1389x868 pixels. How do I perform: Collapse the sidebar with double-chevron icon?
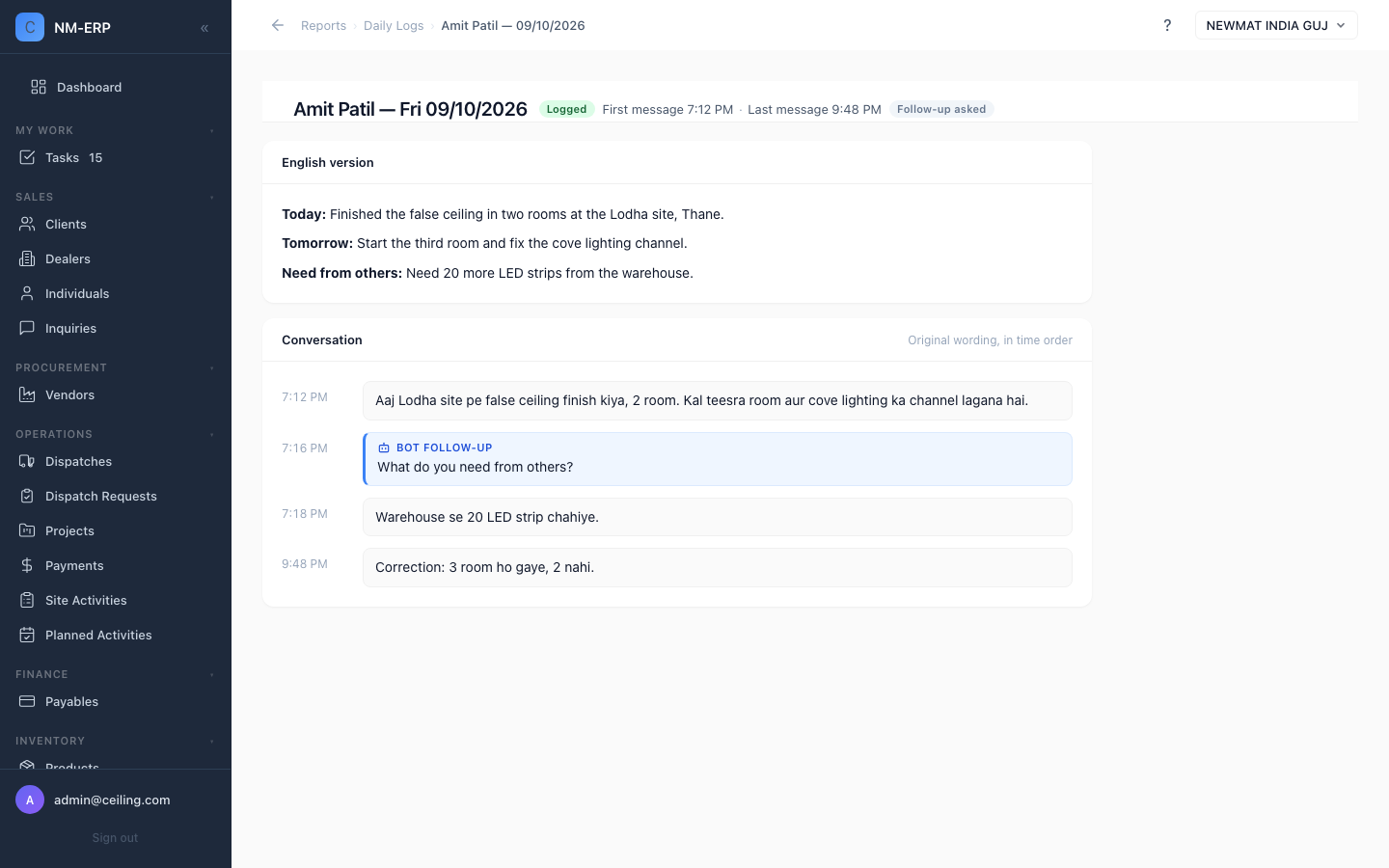[x=204, y=28]
